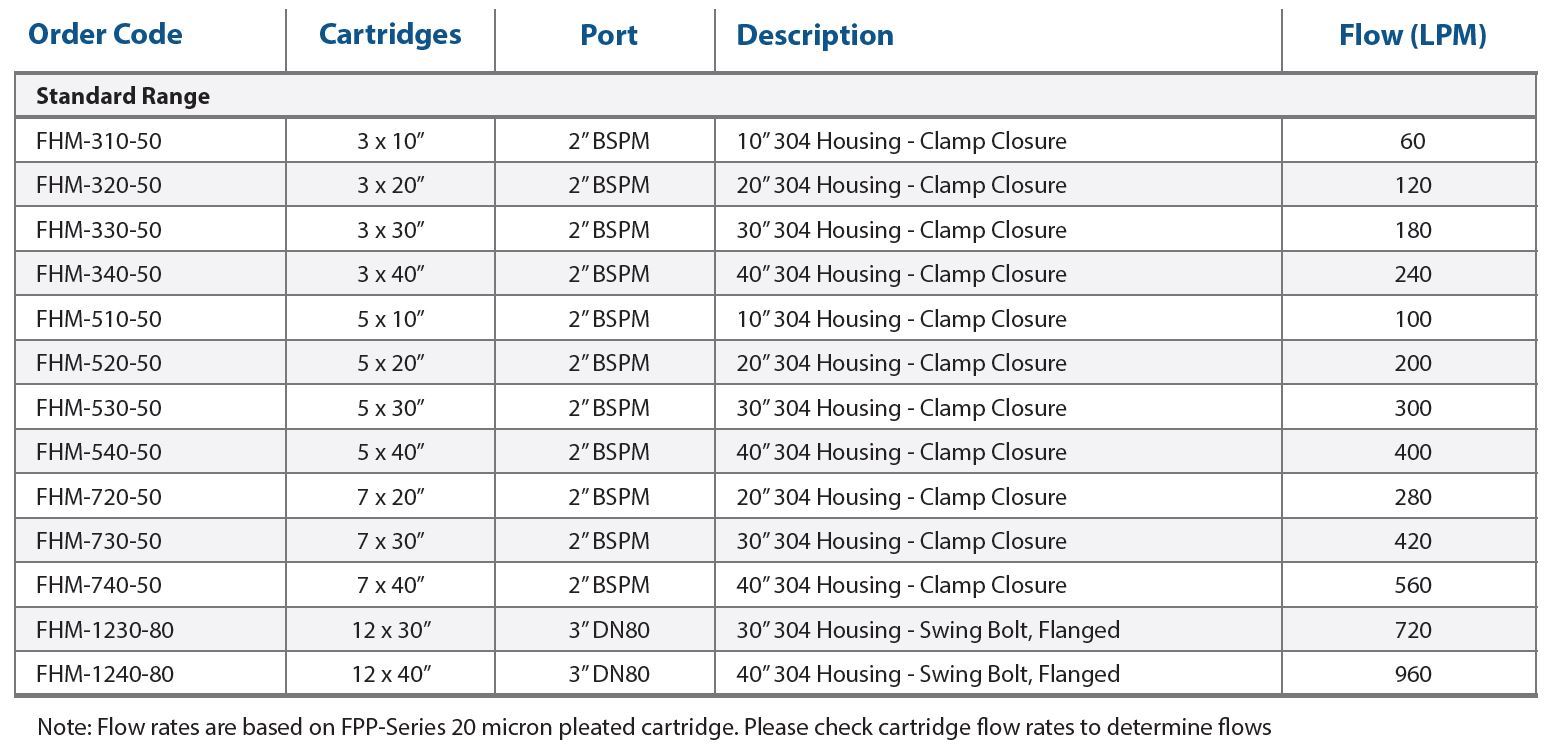Click the 60 flow value
Screen dimensions: 1554x750
click(1412, 141)
